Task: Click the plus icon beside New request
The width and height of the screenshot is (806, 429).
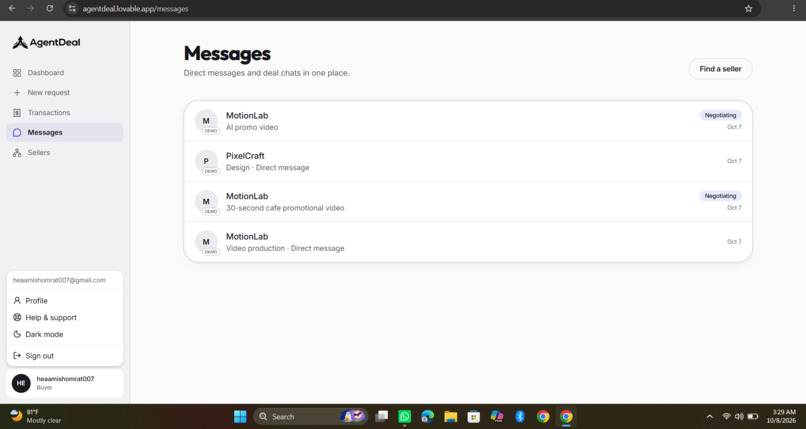Action: pos(17,92)
